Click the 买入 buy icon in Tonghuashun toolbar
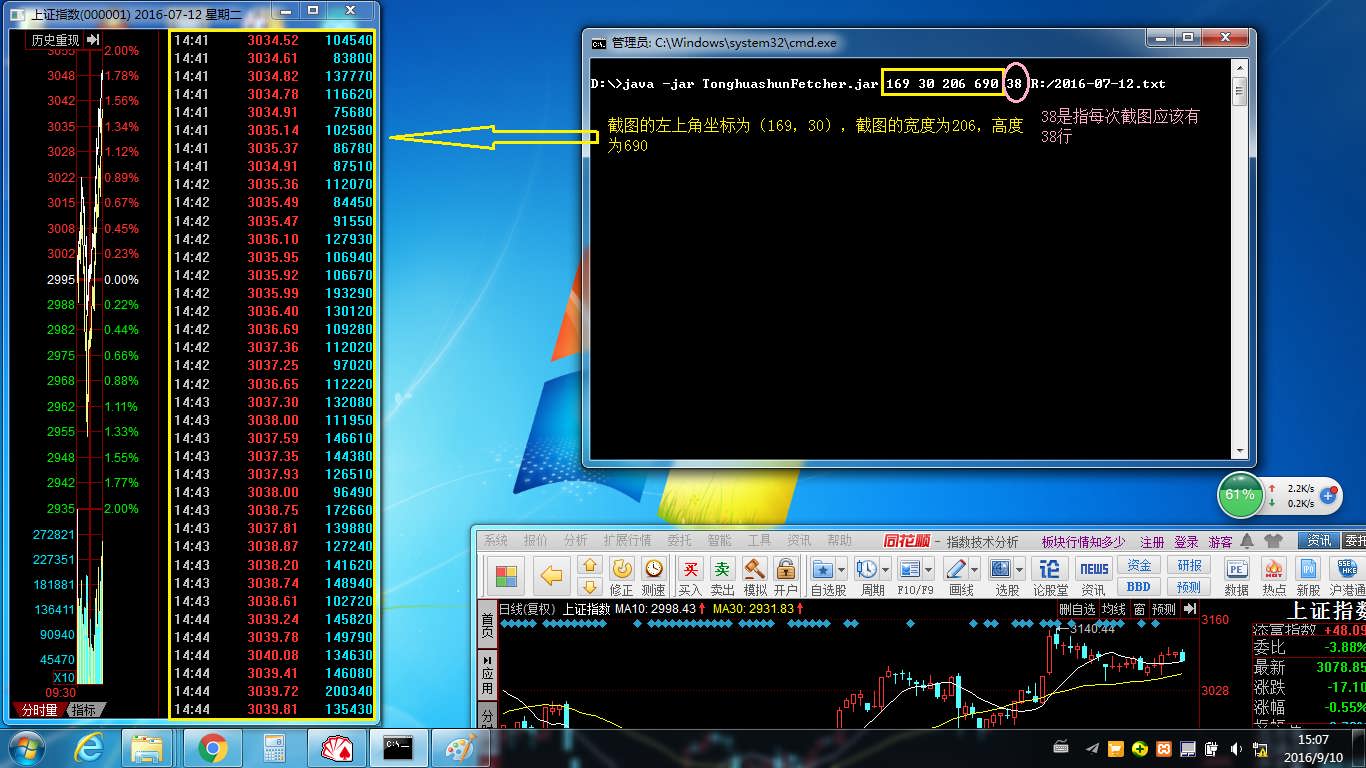The height and width of the screenshot is (768, 1366). pyautogui.click(x=690, y=569)
